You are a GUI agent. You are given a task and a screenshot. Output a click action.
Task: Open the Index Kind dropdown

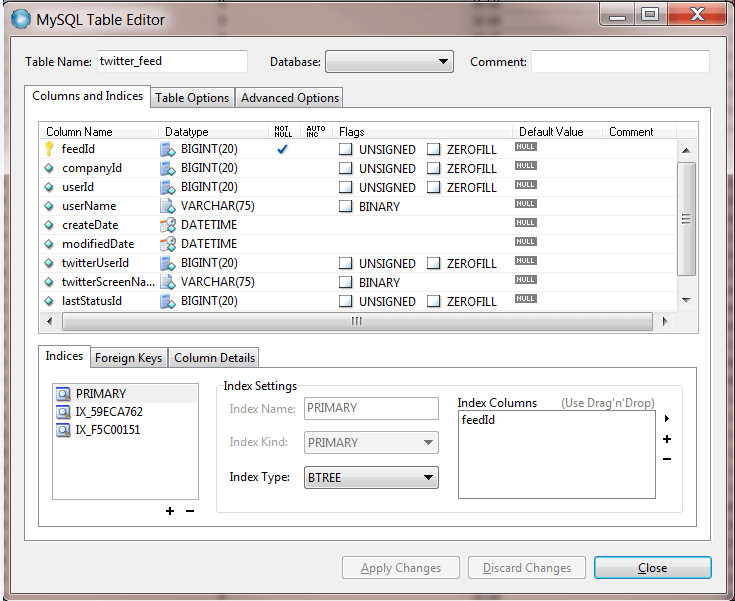[x=371, y=443]
